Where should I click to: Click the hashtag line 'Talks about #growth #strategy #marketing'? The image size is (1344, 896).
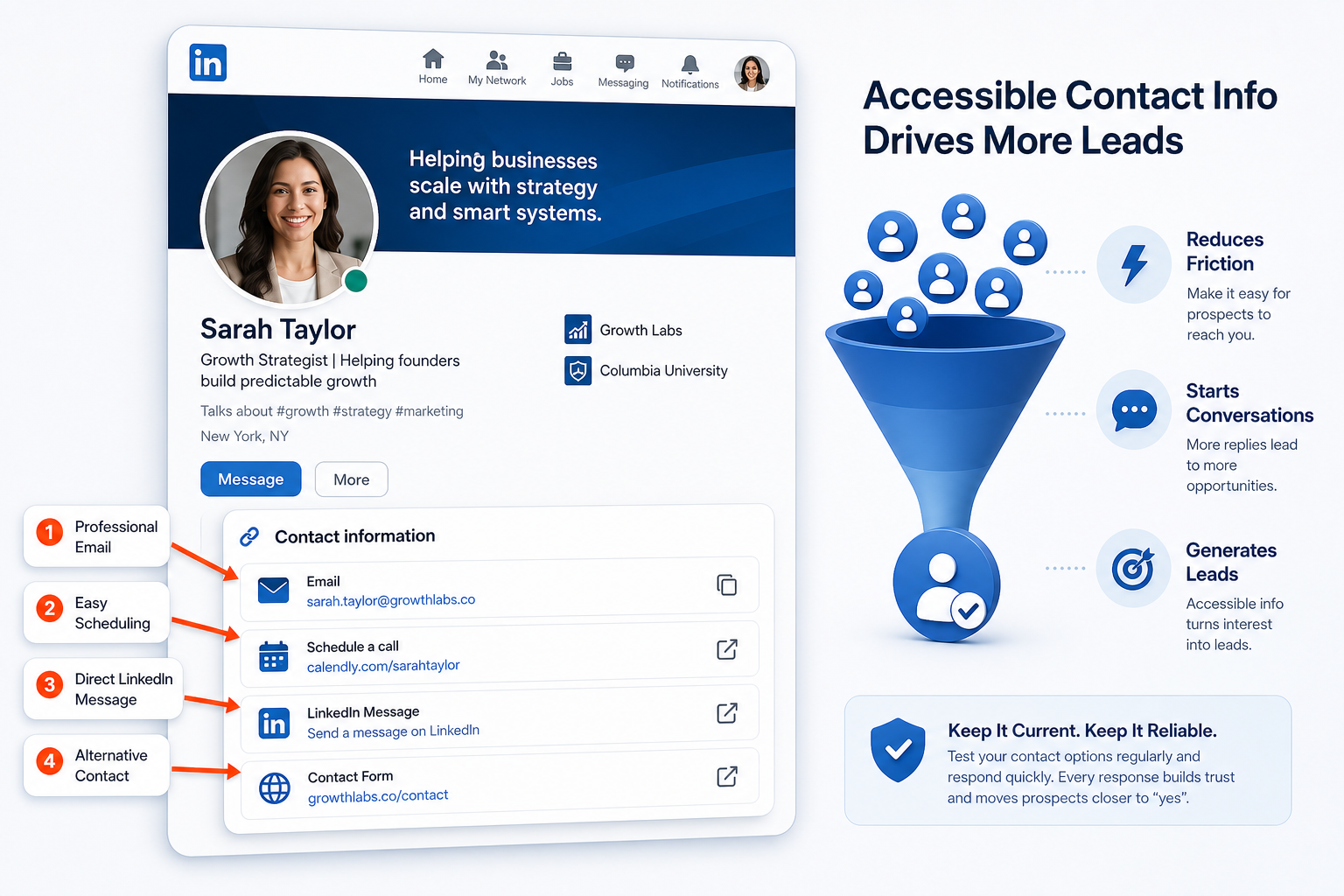(332, 411)
